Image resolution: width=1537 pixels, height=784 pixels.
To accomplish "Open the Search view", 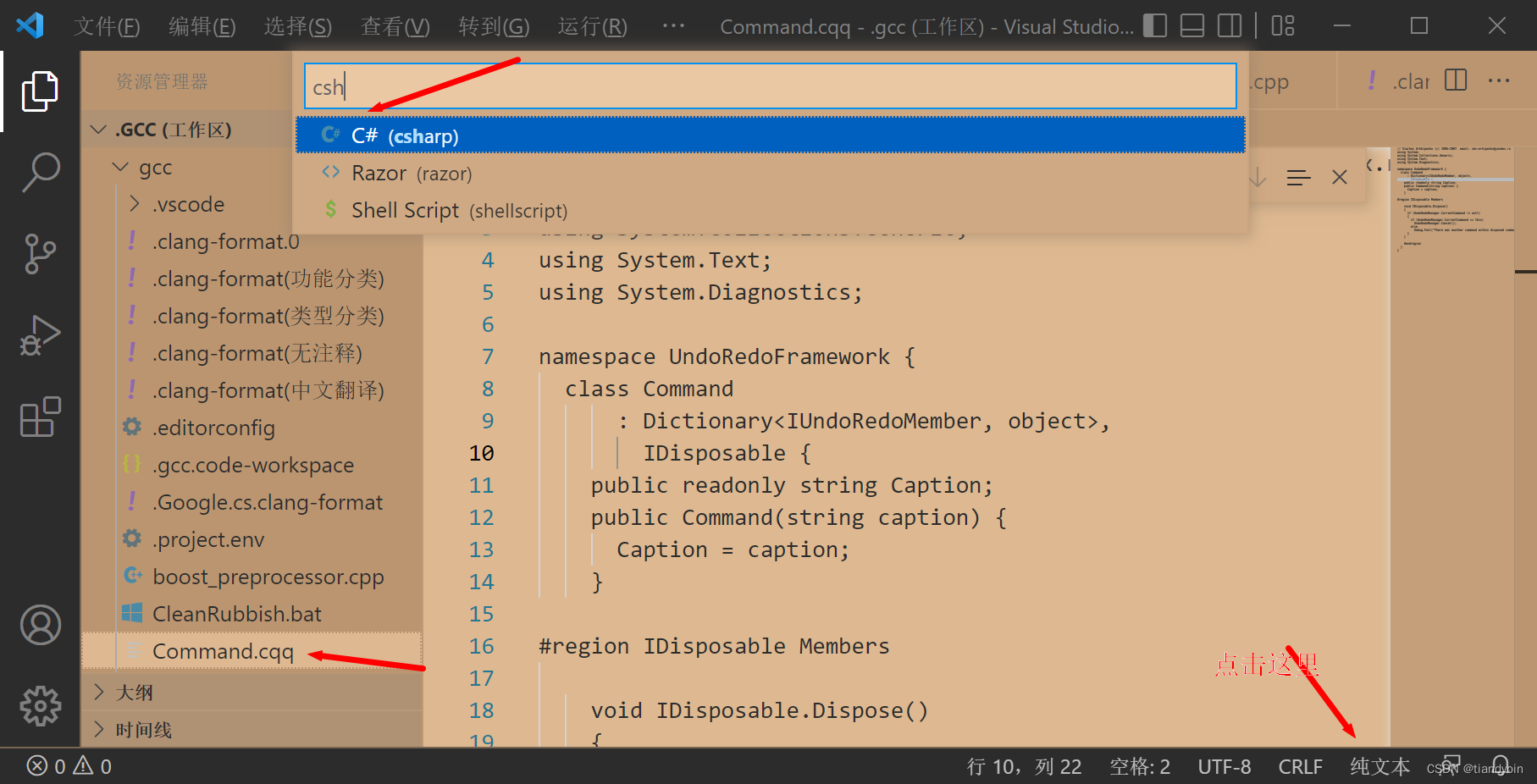I will [40, 172].
